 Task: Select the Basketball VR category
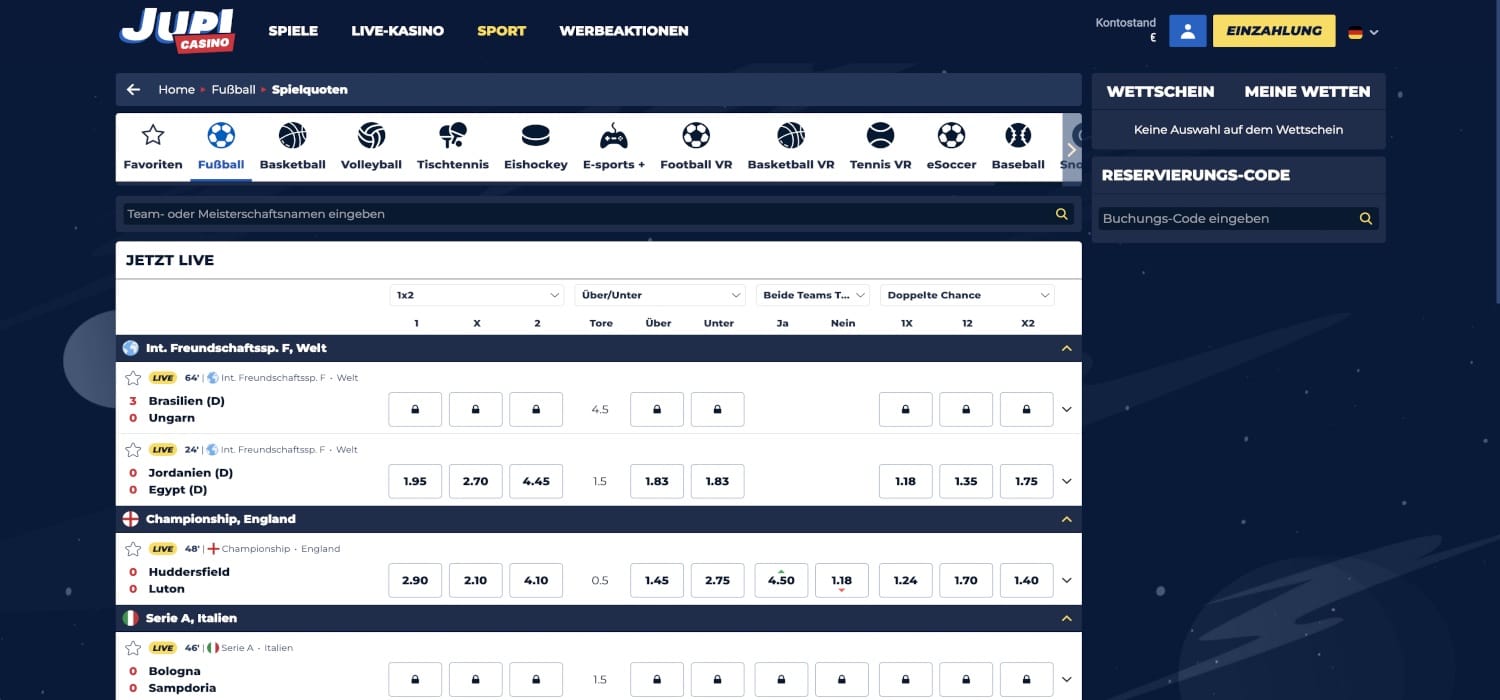tap(791, 147)
